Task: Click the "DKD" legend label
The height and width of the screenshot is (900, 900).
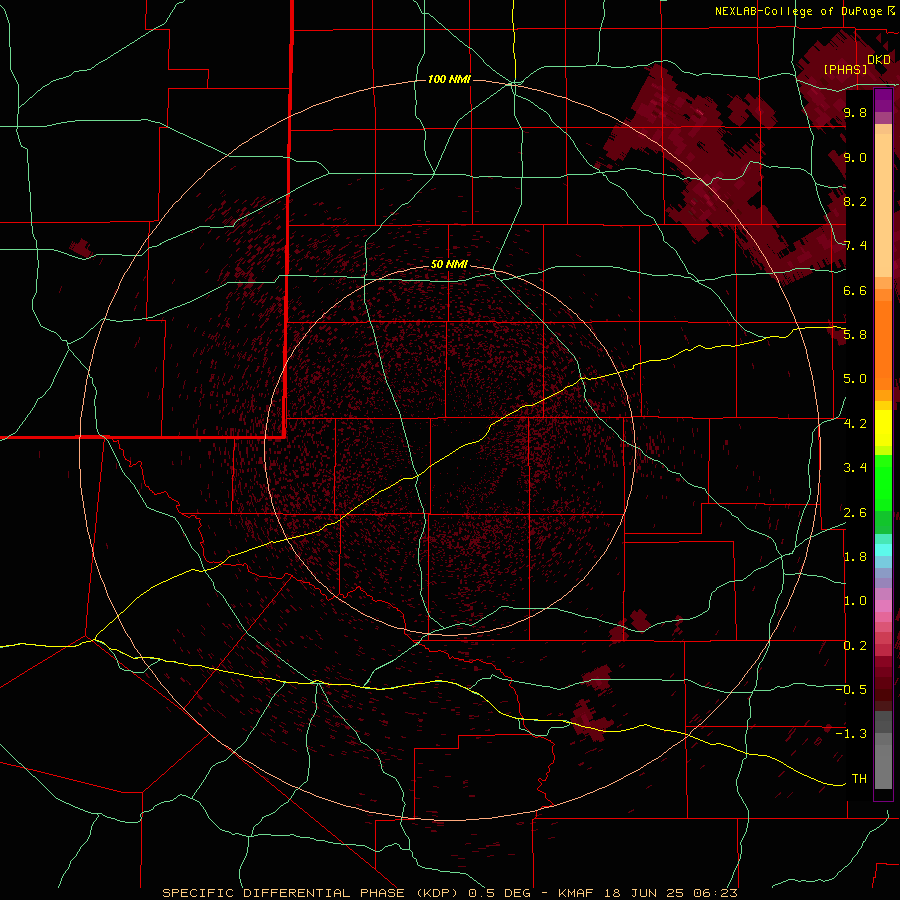Action: coord(879,60)
